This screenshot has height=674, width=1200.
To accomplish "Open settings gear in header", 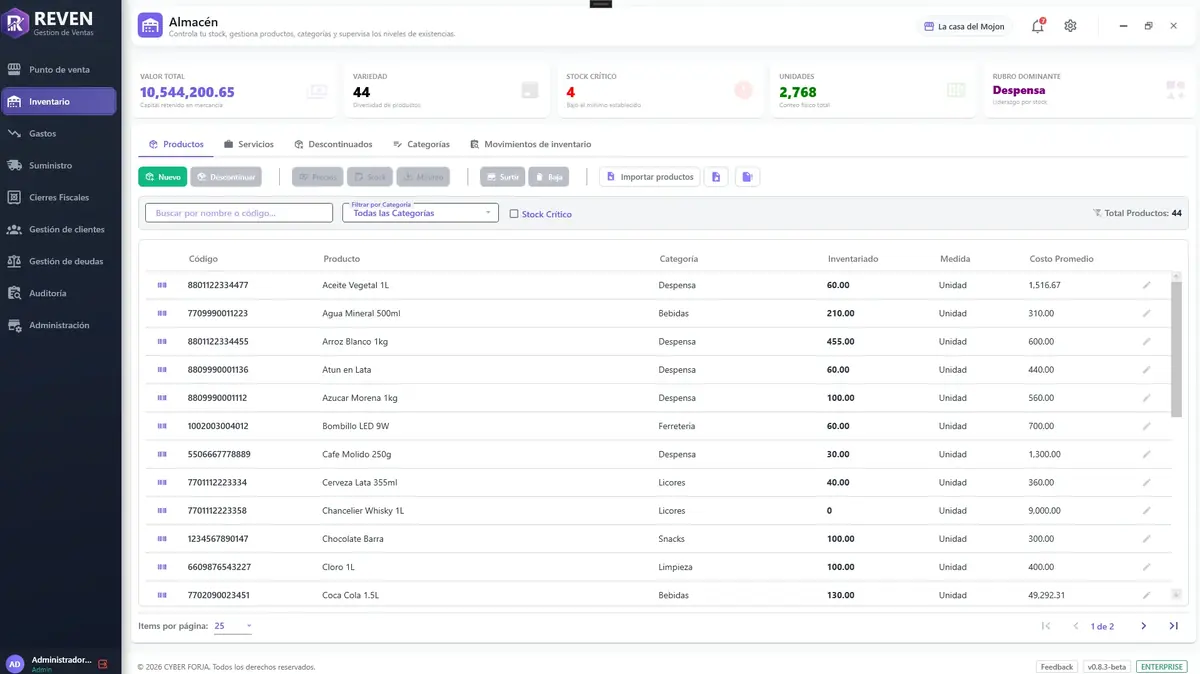I will (1070, 26).
